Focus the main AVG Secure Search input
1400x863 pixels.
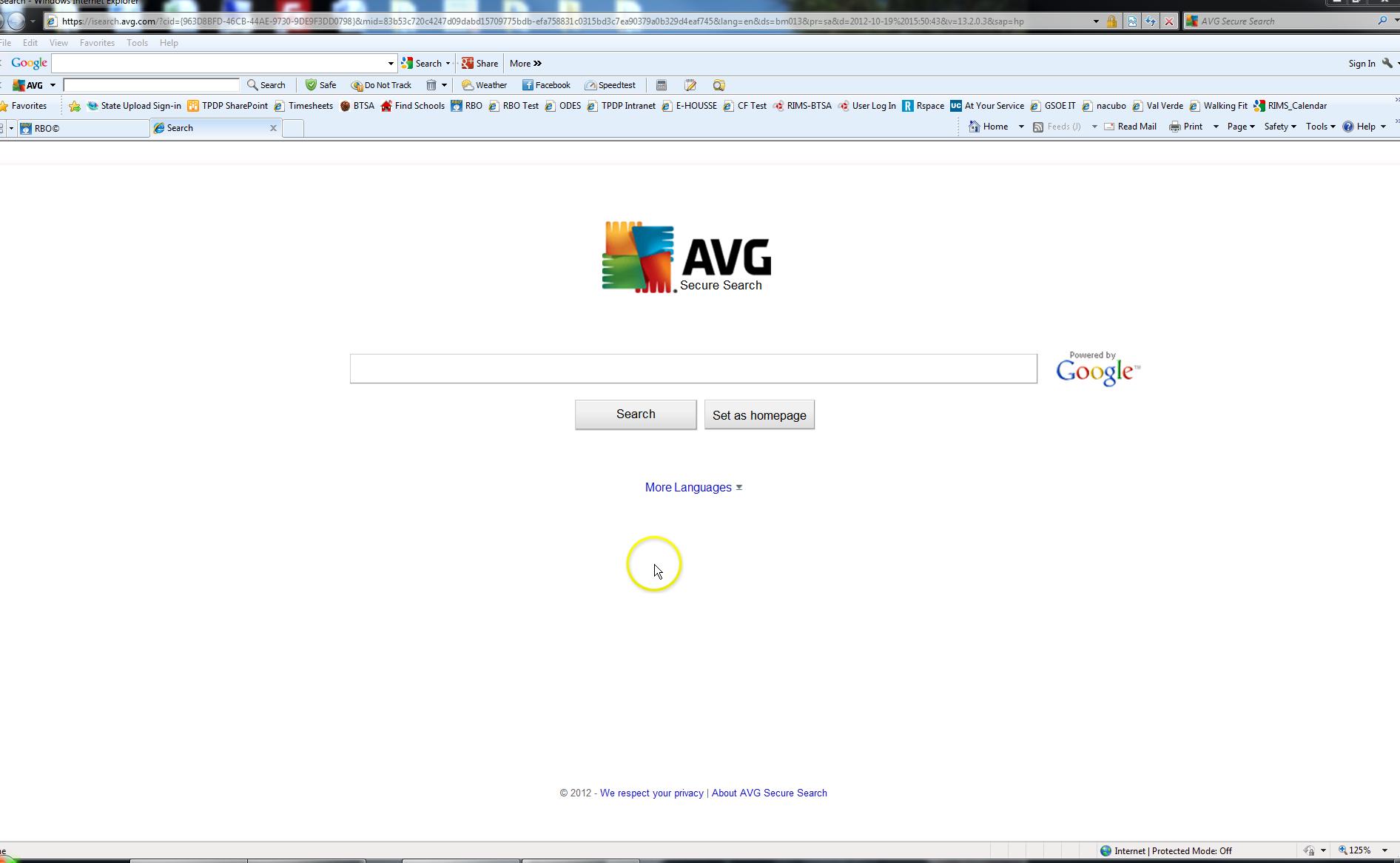click(693, 369)
